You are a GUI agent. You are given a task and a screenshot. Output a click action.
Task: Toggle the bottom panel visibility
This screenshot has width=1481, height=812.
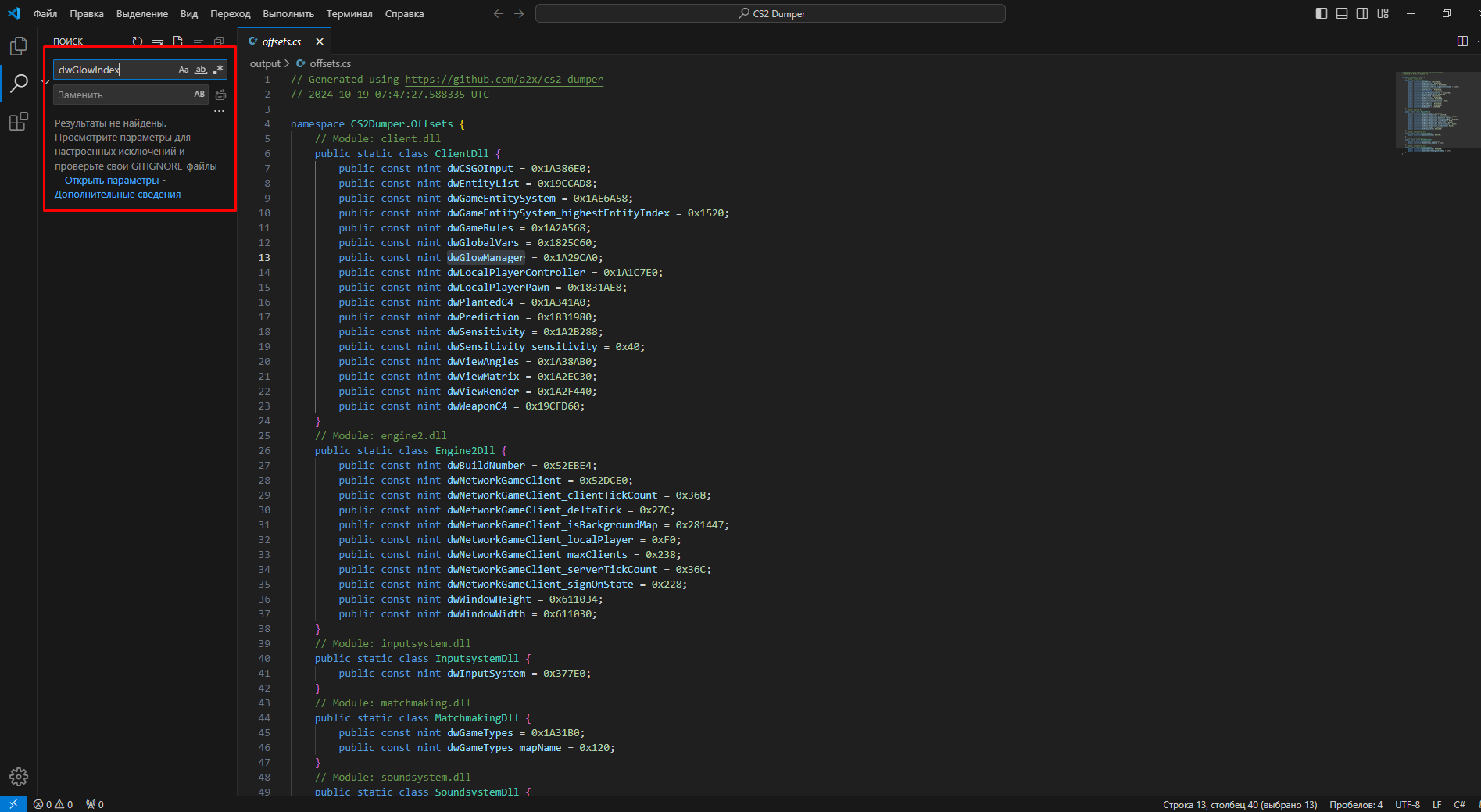pyautogui.click(x=1342, y=13)
